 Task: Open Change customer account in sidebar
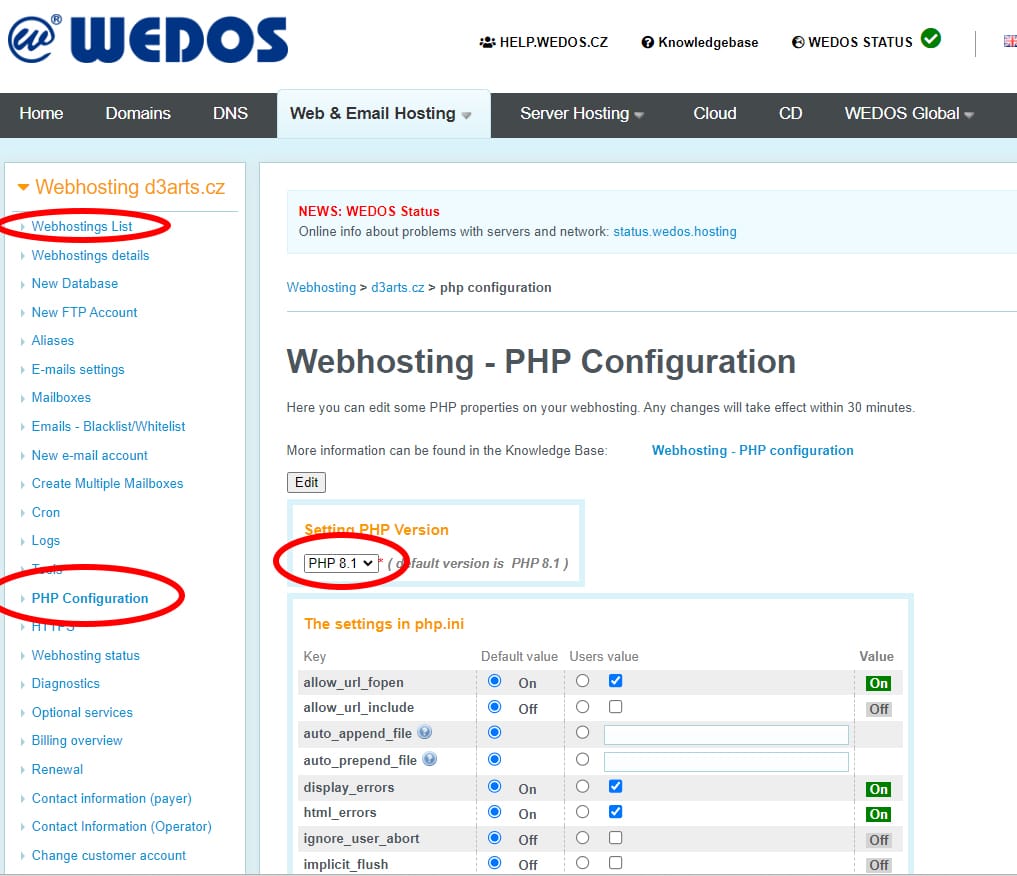point(108,855)
